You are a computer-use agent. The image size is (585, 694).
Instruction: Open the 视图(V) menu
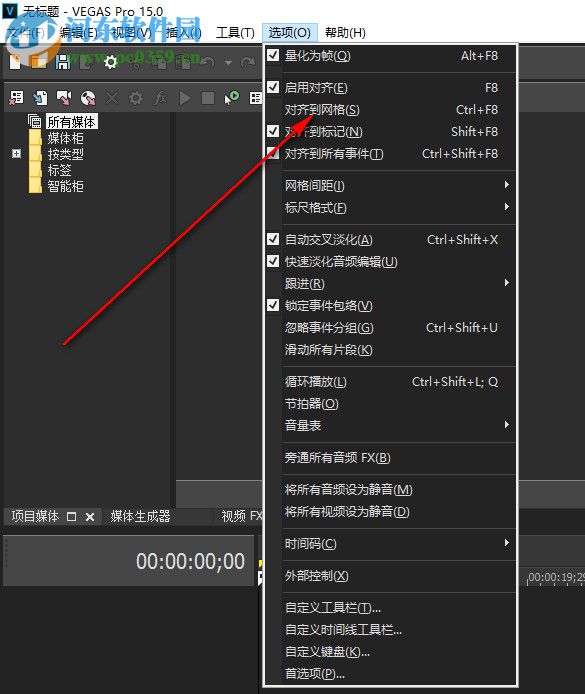click(x=131, y=33)
